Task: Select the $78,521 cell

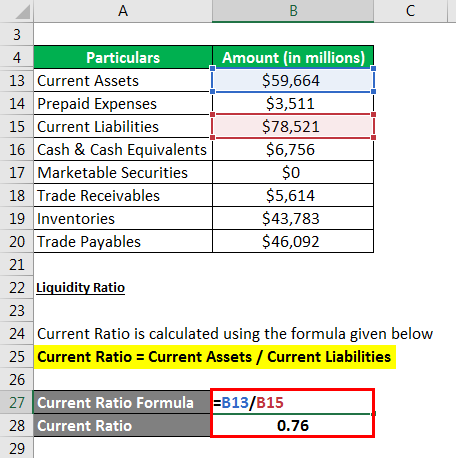Action: tap(293, 126)
